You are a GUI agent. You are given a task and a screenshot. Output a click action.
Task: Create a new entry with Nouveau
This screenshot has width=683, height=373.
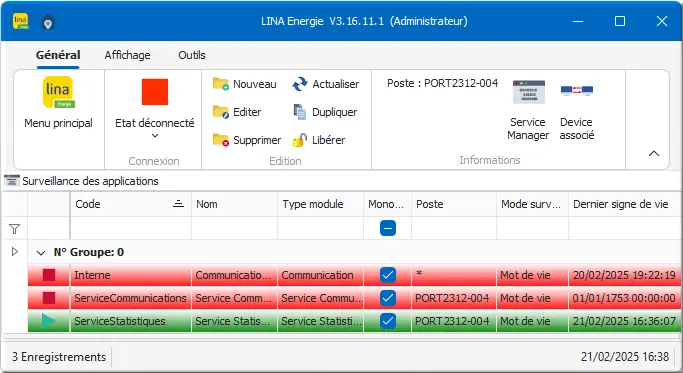(x=244, y=84)
